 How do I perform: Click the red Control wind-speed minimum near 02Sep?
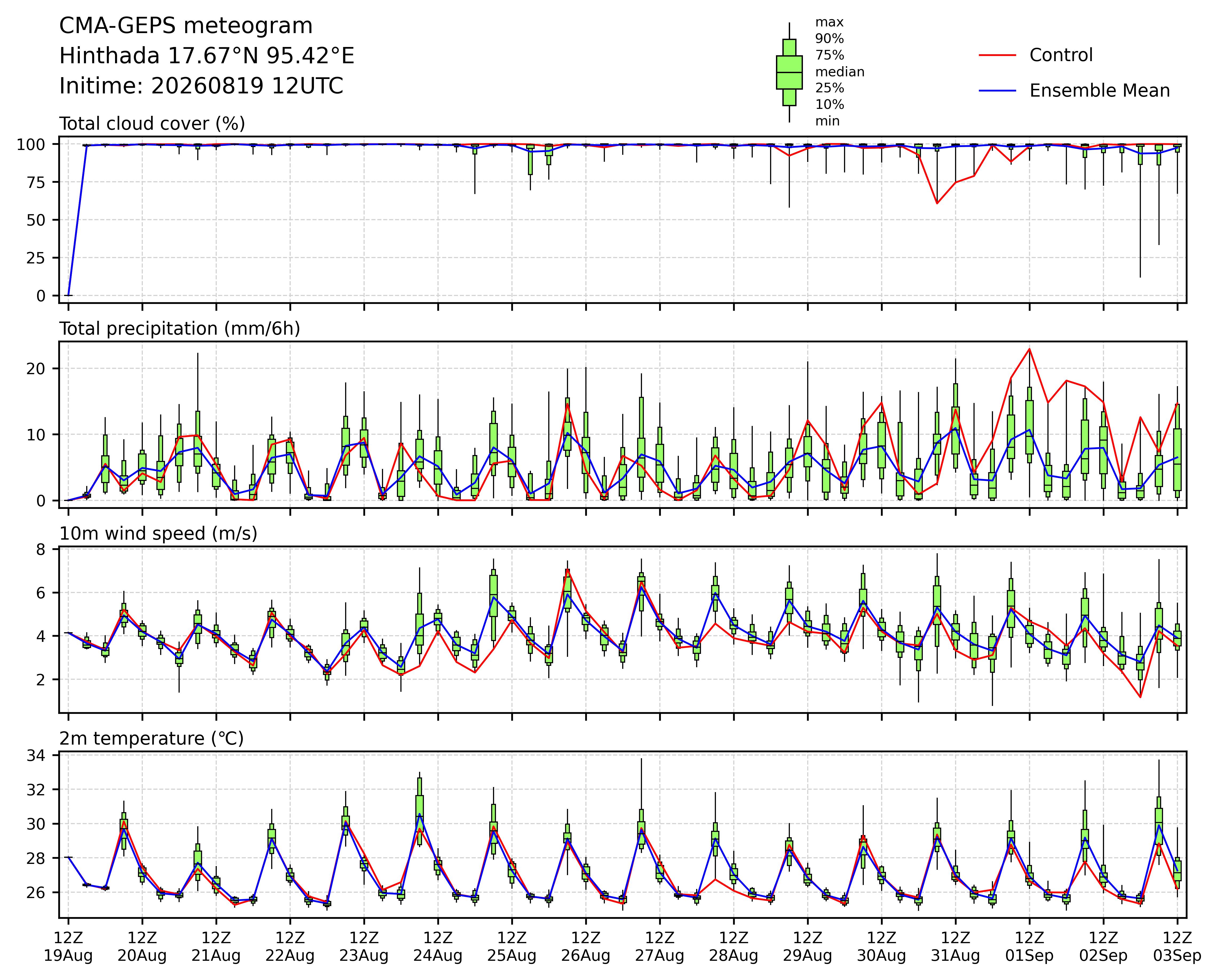click(1140, 697)
